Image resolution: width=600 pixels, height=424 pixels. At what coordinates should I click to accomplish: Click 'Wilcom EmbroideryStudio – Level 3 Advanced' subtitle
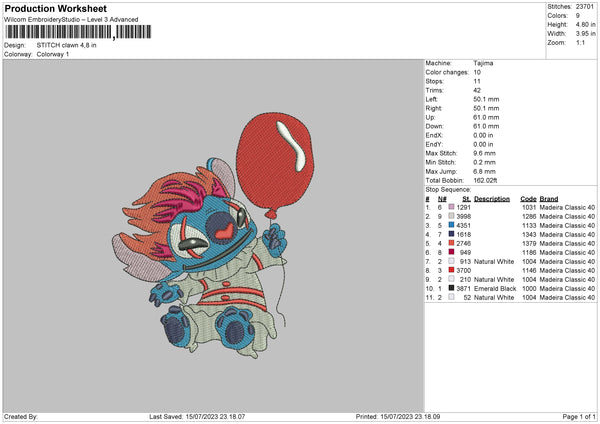pos(71,20)
